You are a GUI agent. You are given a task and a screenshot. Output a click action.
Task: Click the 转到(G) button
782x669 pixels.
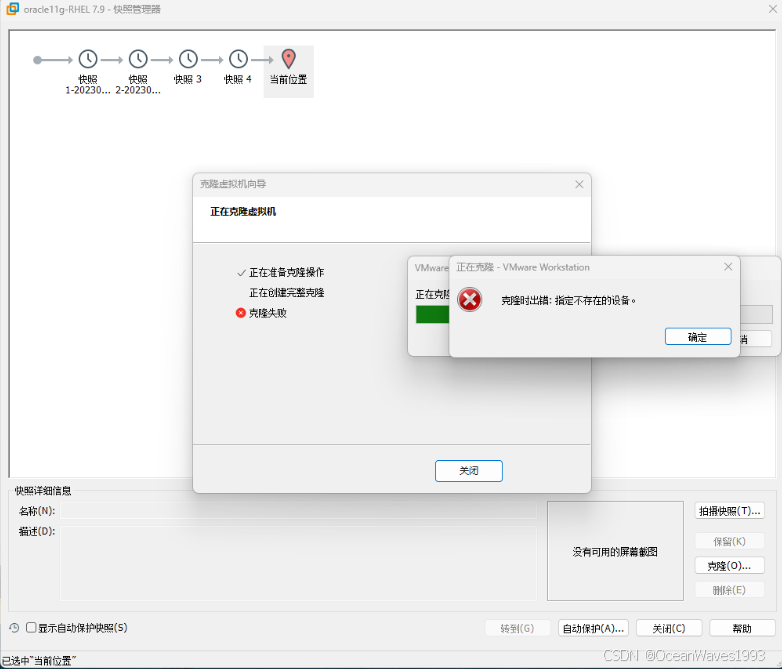point(517,628)
